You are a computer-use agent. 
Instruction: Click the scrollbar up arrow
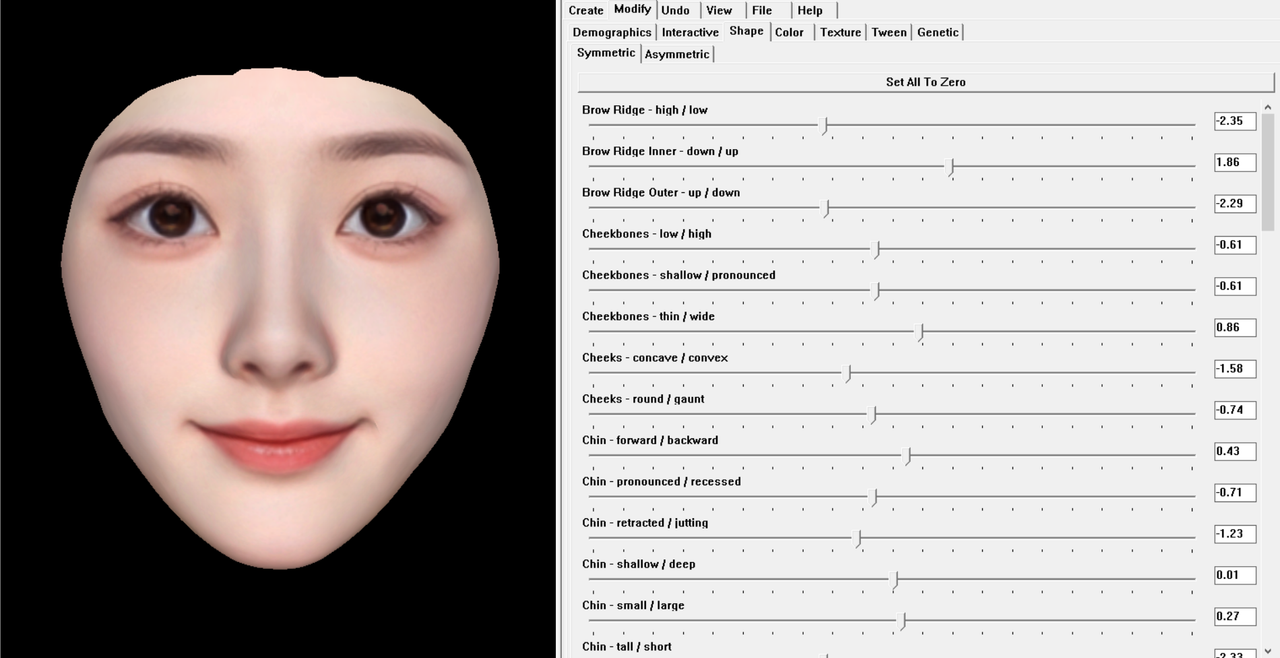pos(1268,107)
